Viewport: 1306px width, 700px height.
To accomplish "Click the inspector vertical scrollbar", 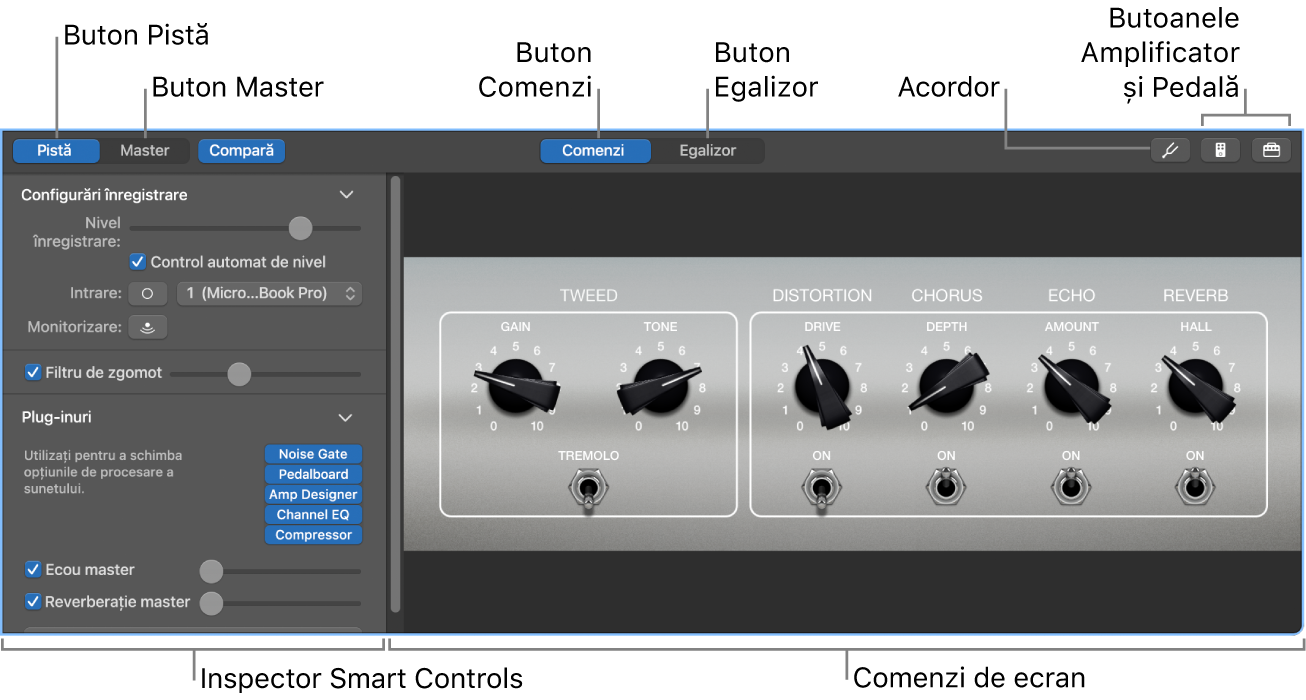I will 395,394.
